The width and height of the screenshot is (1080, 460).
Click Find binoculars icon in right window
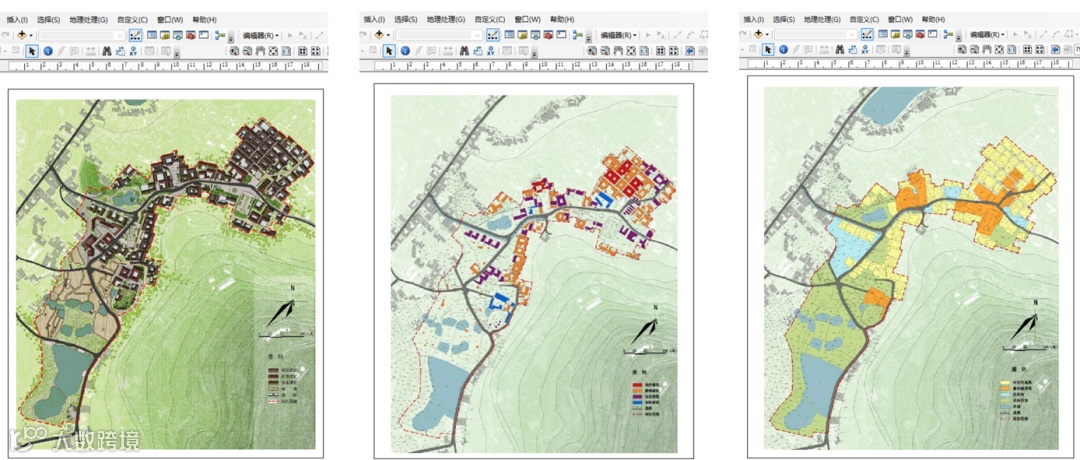click(x=840, y=50)
